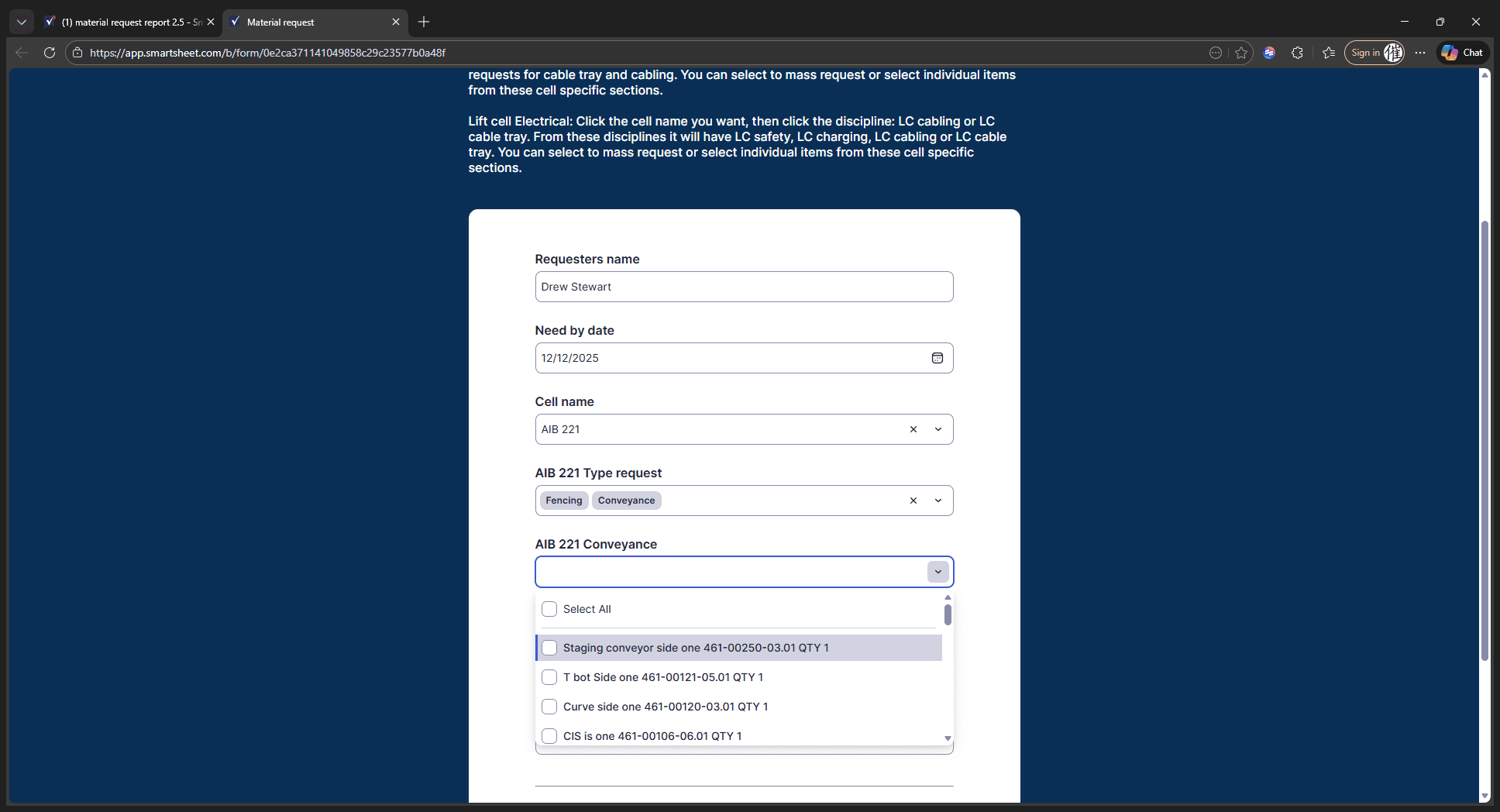Click the page vertical scrollbar thumb
1500x812 pixels.
click(1485, 440)
